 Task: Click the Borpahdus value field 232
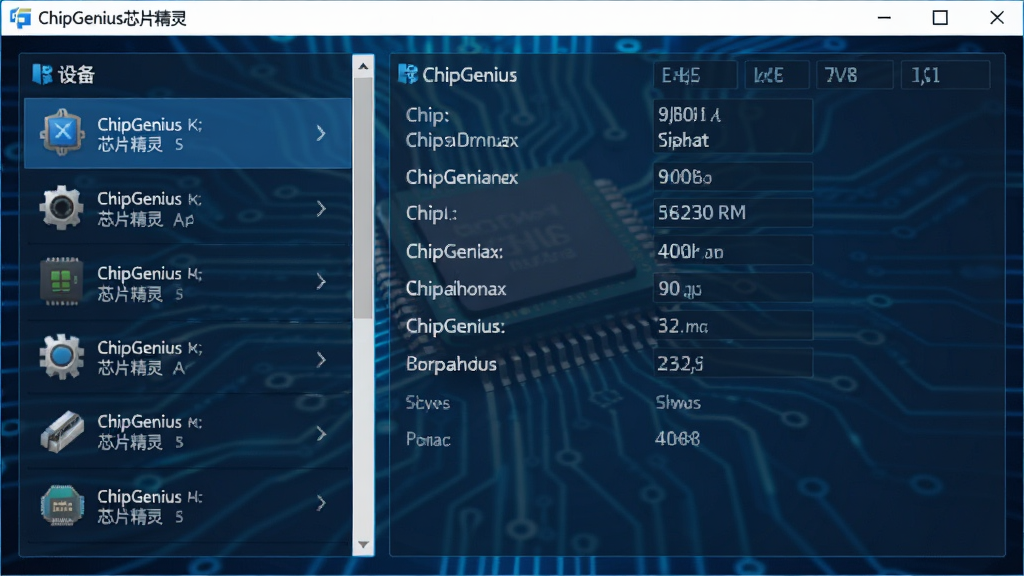[x=733, y=363]
